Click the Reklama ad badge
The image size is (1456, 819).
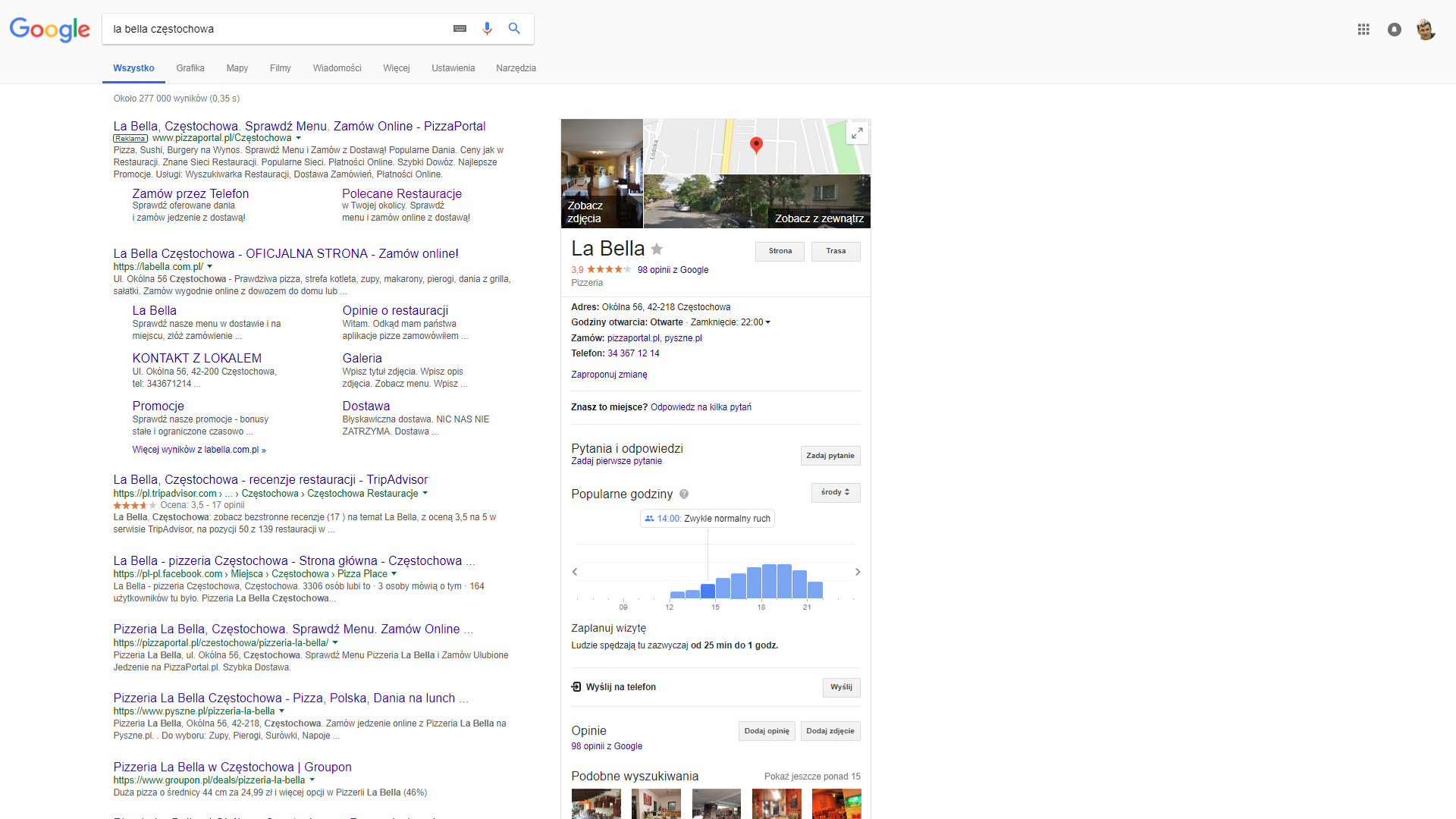click(x=130, y=139)
